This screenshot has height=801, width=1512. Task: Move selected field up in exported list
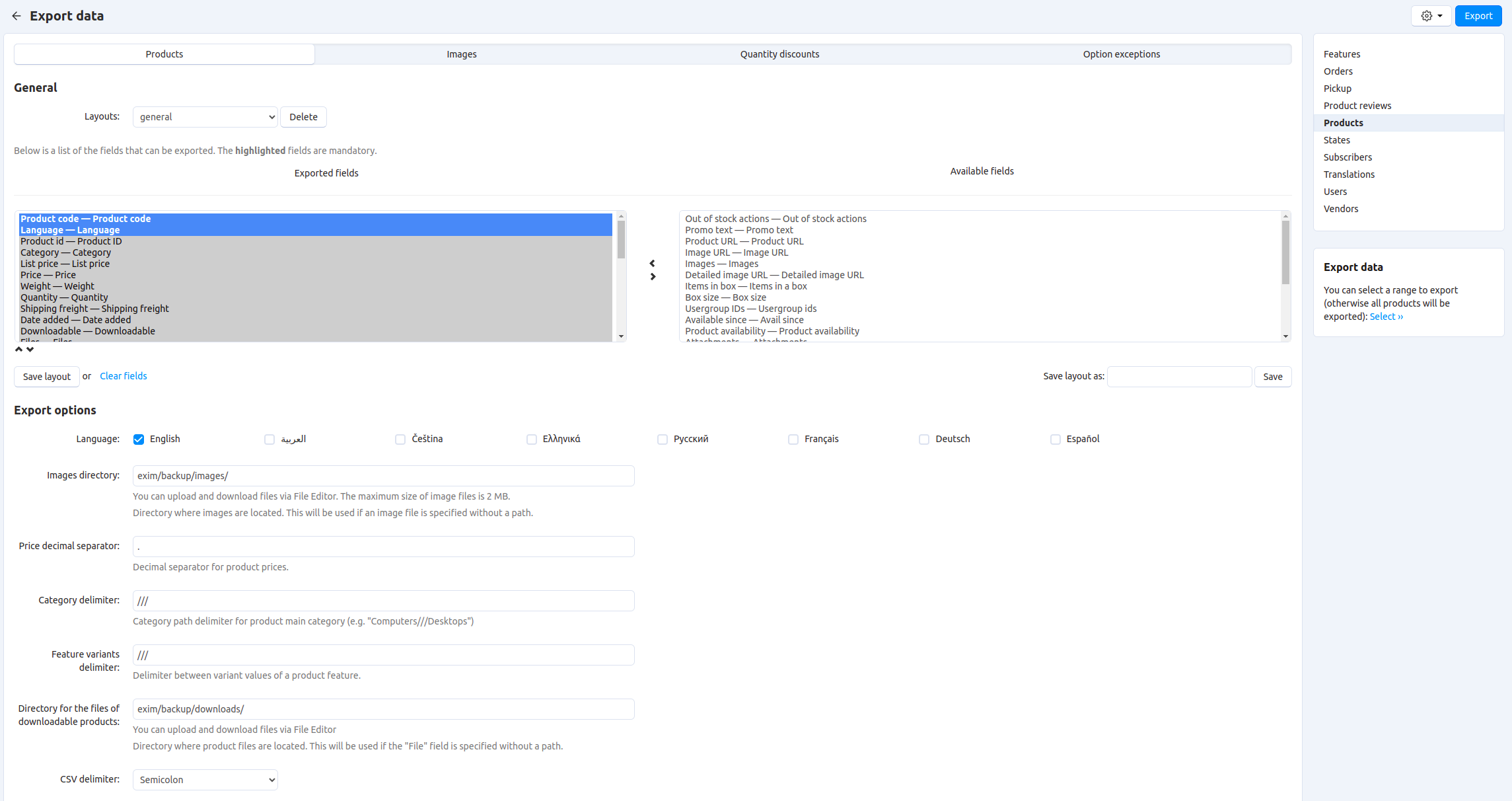19,349
